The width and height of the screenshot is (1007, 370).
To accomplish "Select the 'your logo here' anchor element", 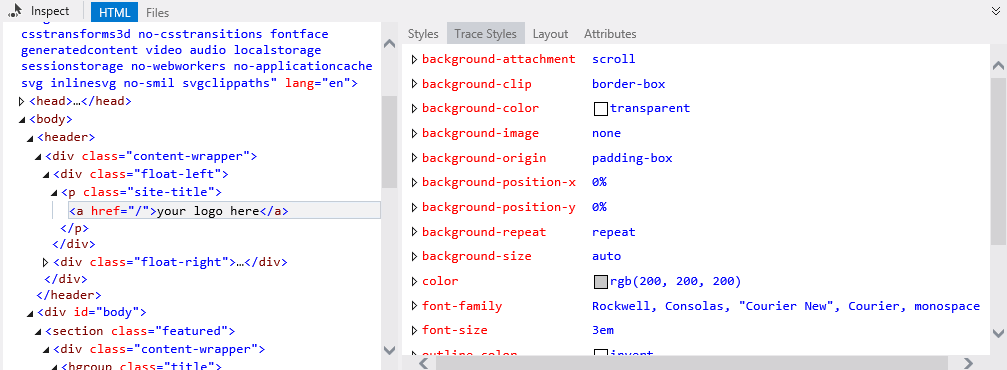I will click(224, 211).
